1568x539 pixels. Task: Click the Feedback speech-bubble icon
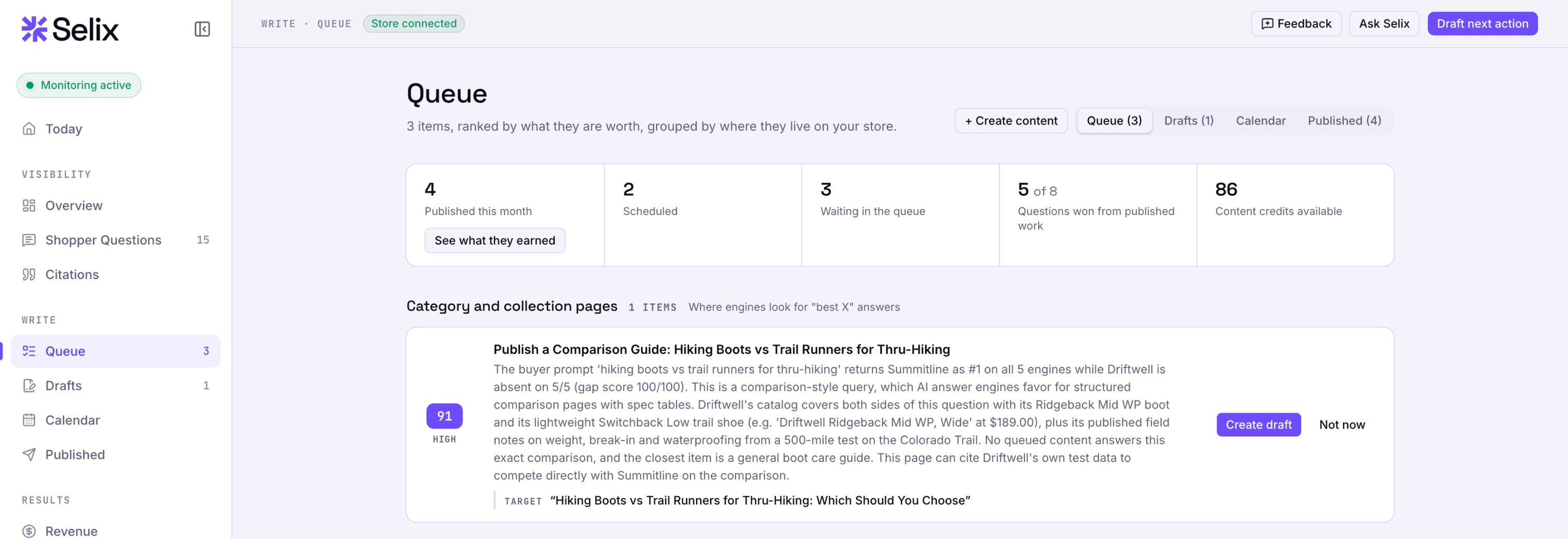click(x=1267, y=24)
